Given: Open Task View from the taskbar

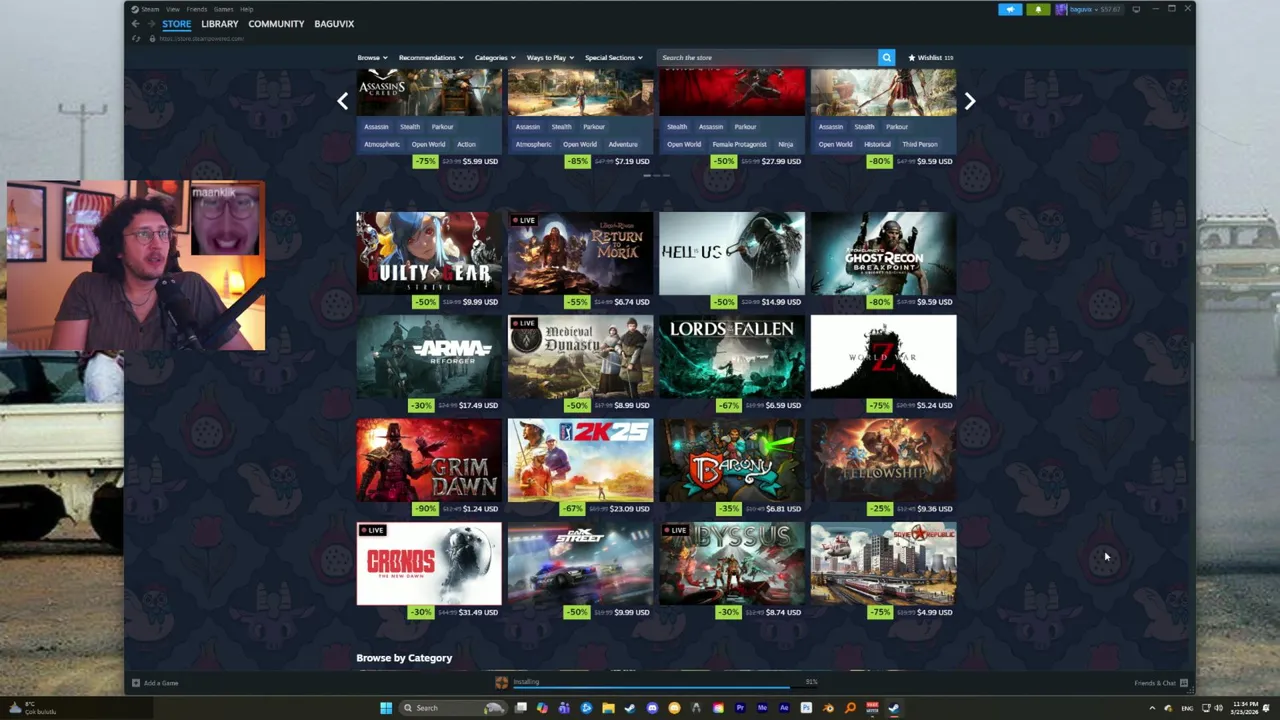Looking at the screenshot, I should (521, 708).
